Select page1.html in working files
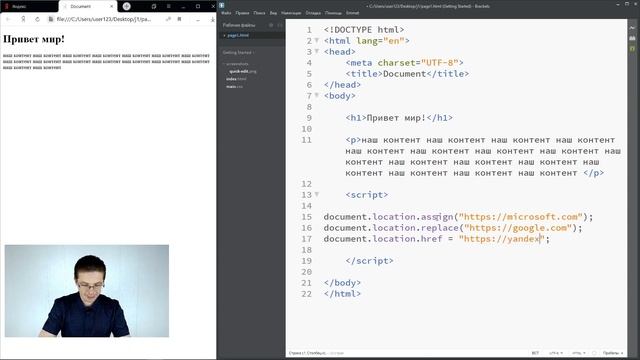The width and height of the screenshot is (640, 360). pos(238,36)
